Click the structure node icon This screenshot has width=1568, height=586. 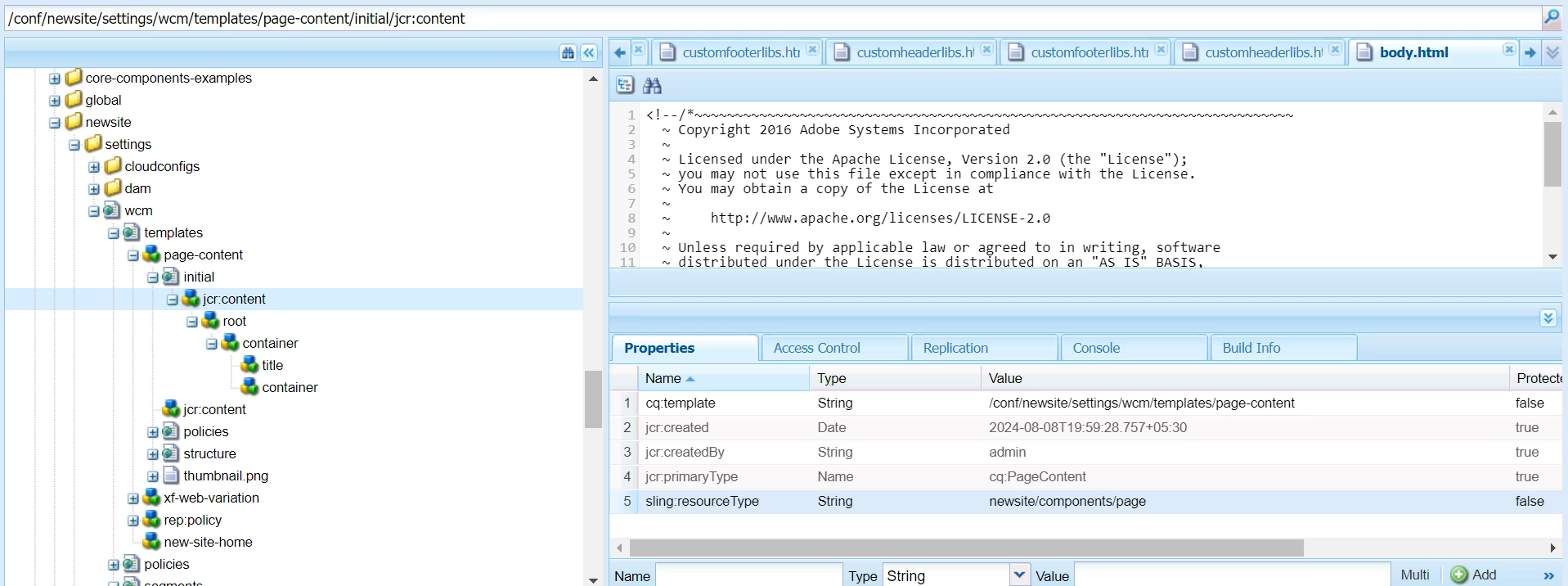click(171, 453)
